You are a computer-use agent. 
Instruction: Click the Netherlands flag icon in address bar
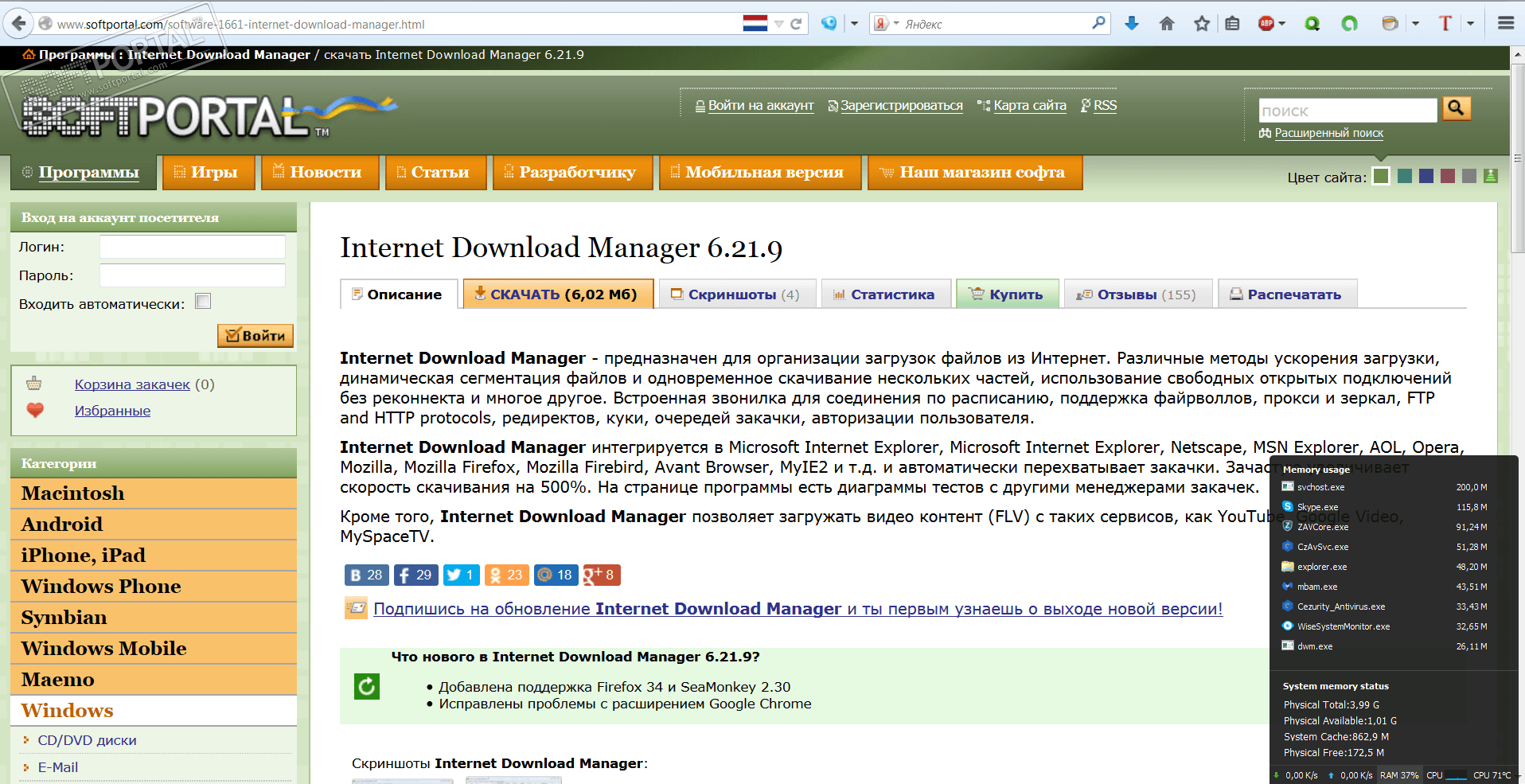(x=755, y=23)
